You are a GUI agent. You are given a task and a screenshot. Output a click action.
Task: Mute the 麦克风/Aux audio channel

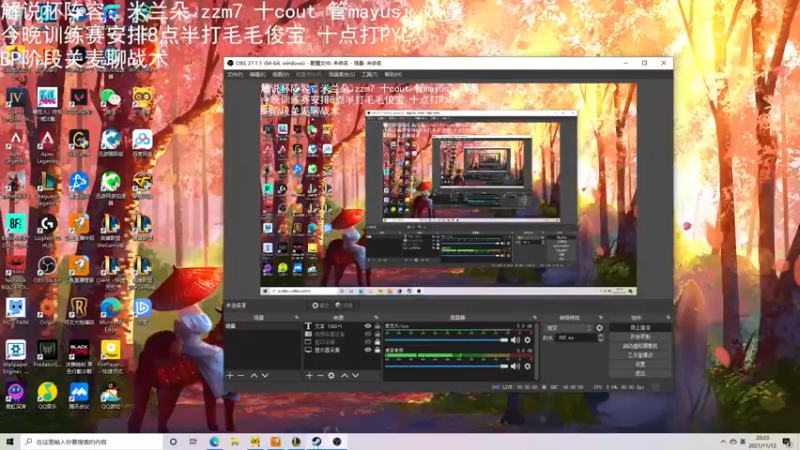point(515,340)
